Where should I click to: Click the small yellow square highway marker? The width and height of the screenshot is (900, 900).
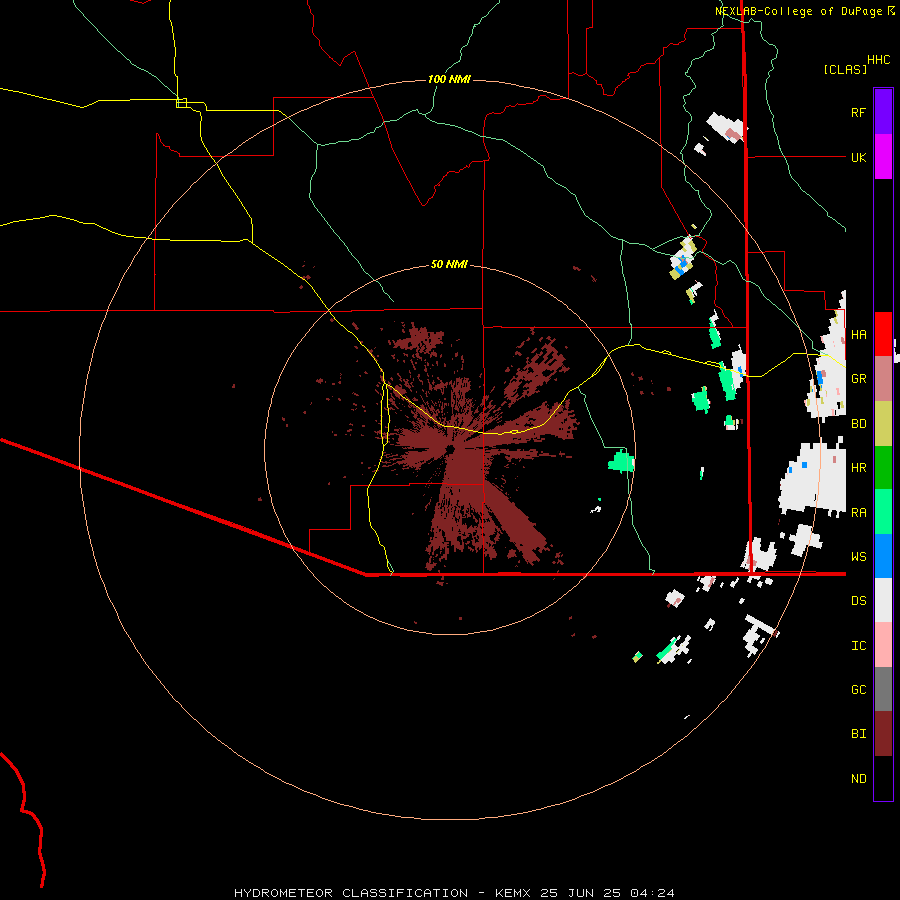point(181,103)
